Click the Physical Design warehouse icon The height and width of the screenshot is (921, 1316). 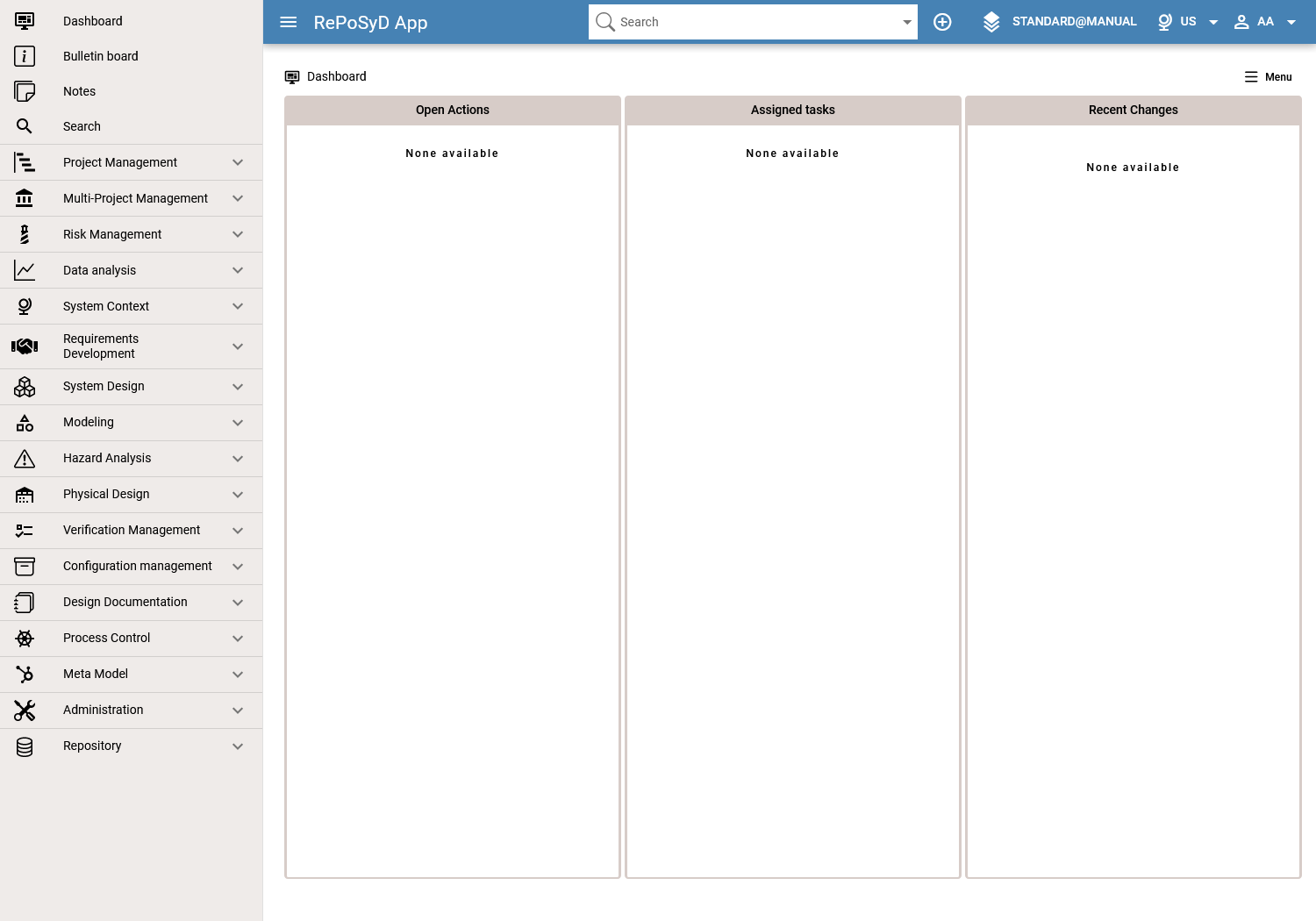click(25, 494)
